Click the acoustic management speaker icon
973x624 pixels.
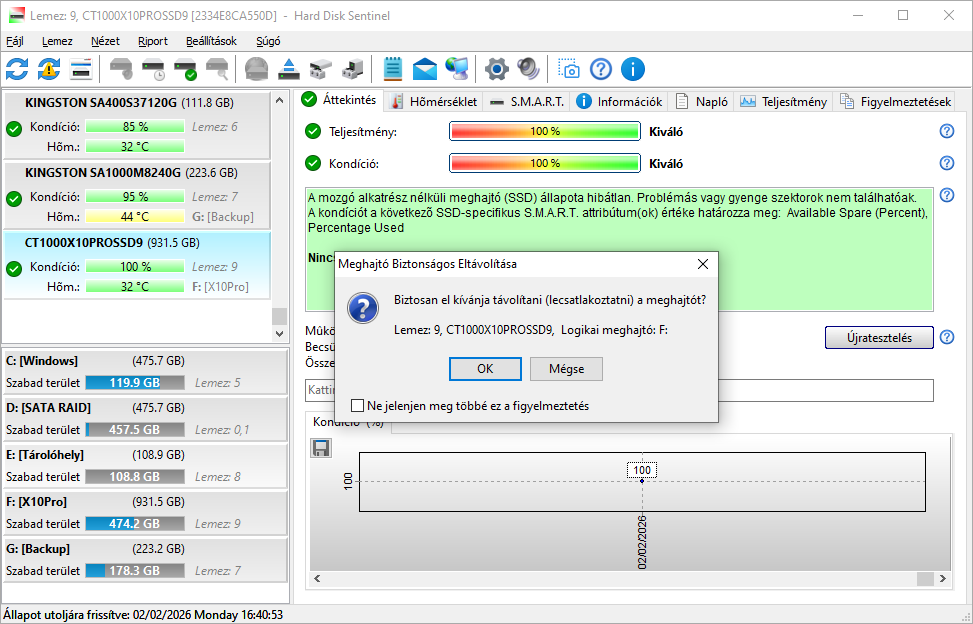(x=528, y=69)
